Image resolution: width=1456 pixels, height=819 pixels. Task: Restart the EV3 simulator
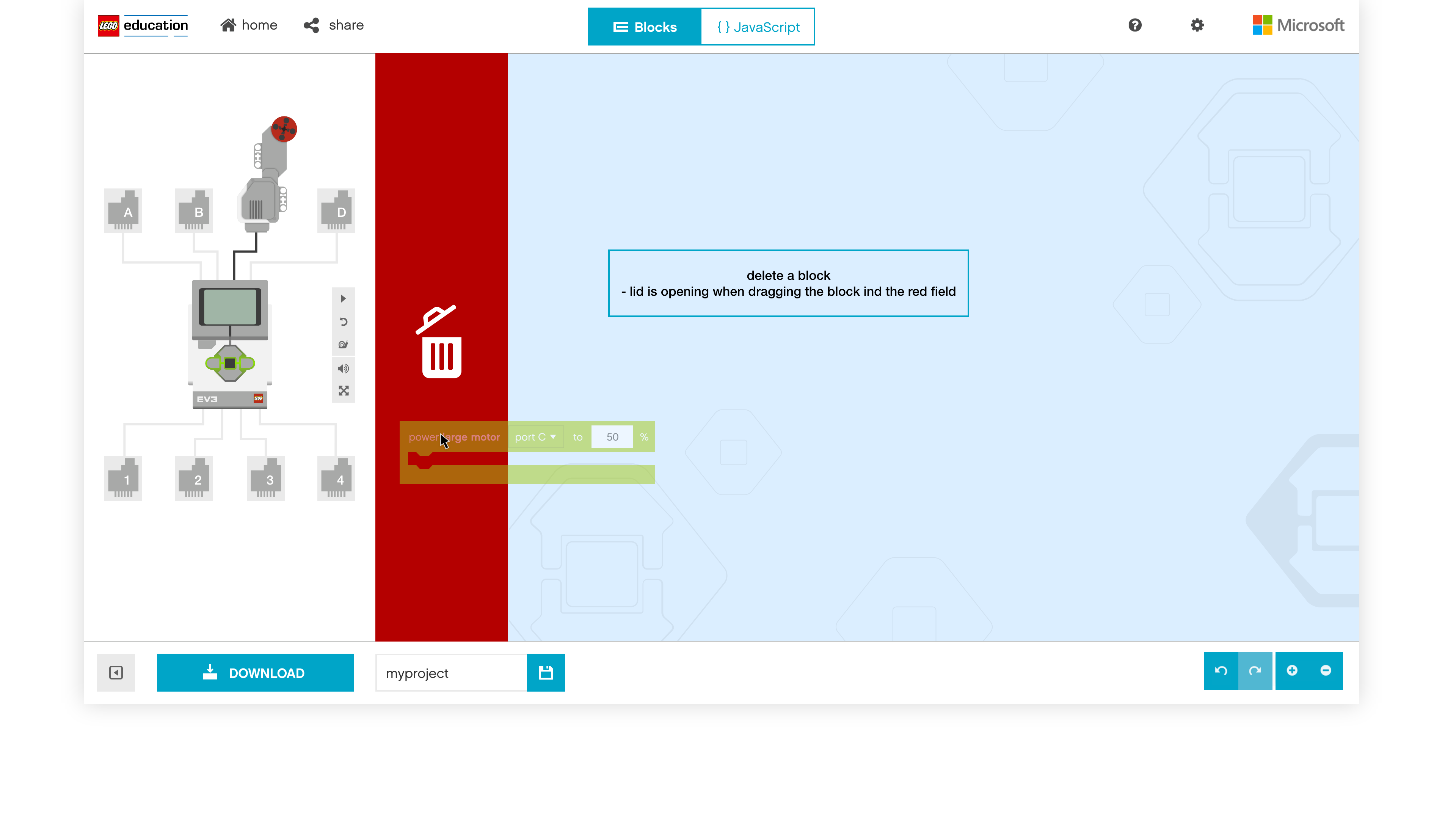[343, 322]
